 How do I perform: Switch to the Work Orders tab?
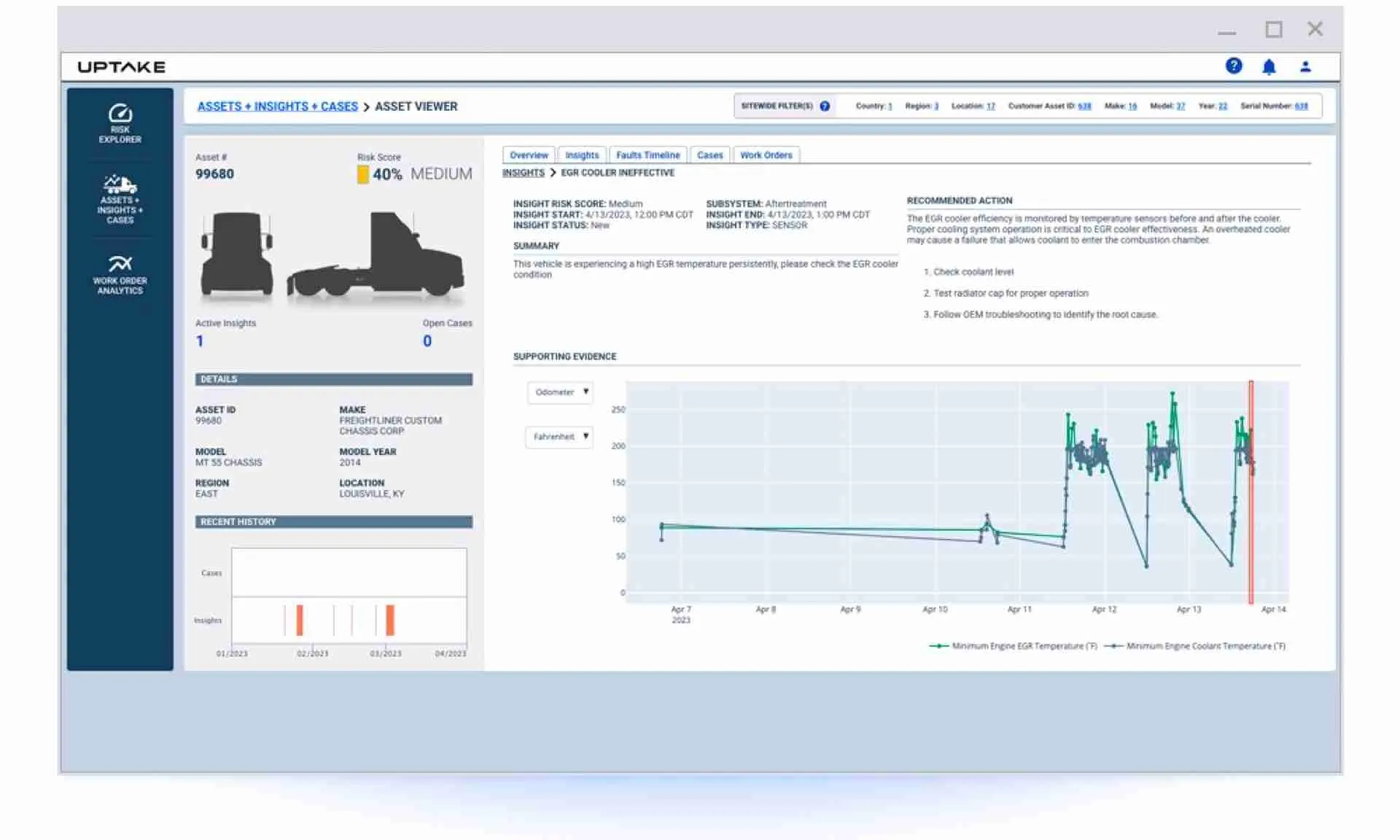pyautogui.click(x=766, y=155)
